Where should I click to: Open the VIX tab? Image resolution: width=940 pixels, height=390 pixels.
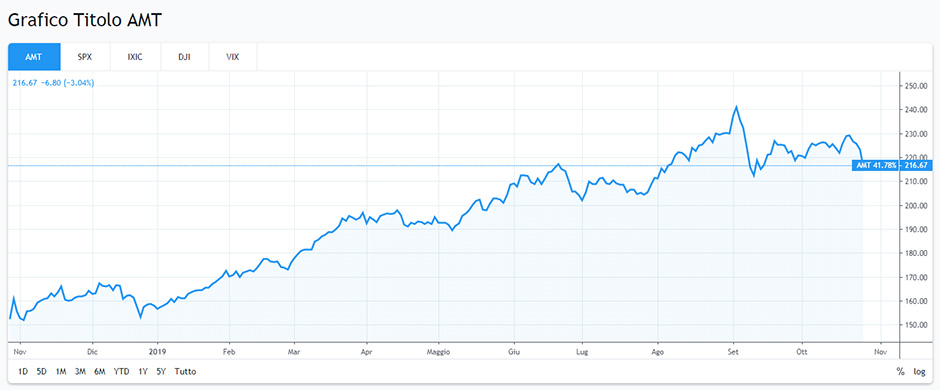(233, 57)
